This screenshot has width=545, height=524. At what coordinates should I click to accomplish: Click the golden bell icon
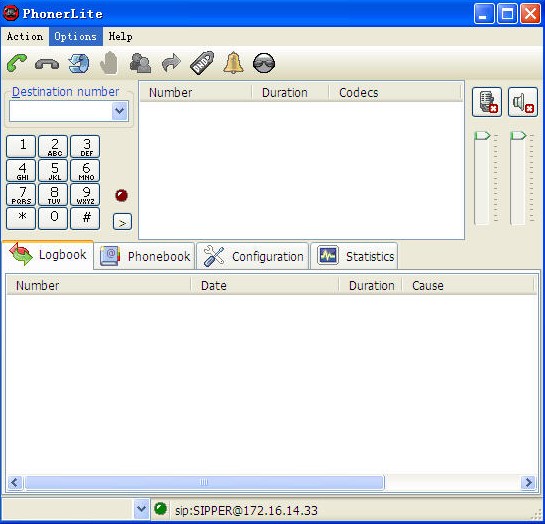(x=233, y=63)
